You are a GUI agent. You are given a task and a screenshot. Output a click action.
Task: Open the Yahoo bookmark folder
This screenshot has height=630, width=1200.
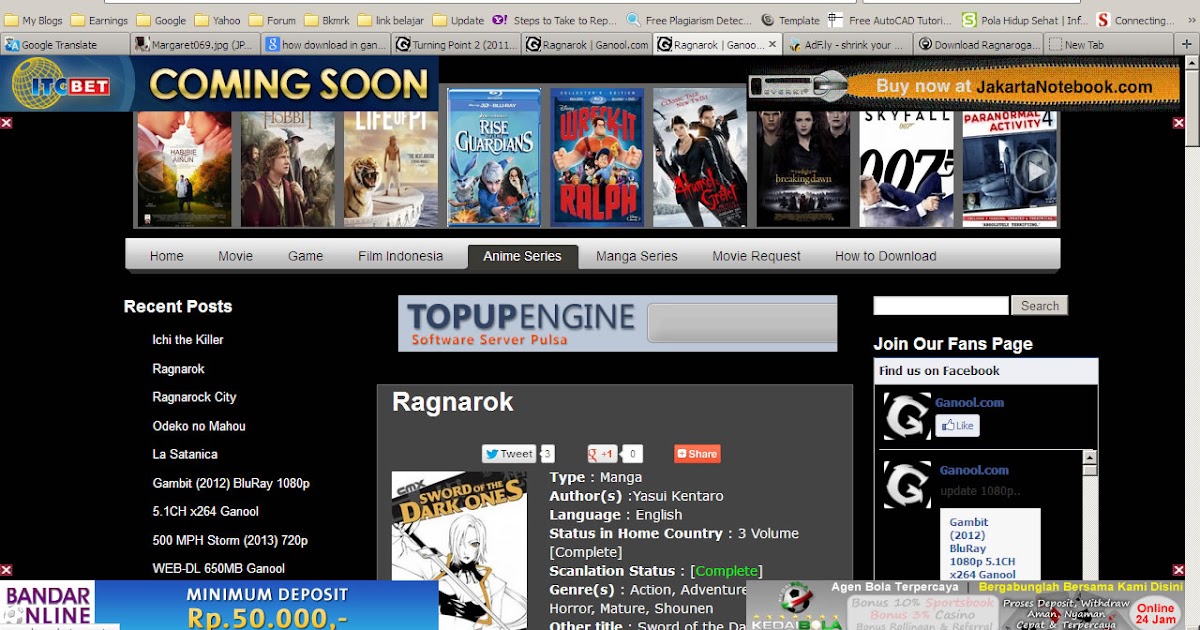(218, 20)
